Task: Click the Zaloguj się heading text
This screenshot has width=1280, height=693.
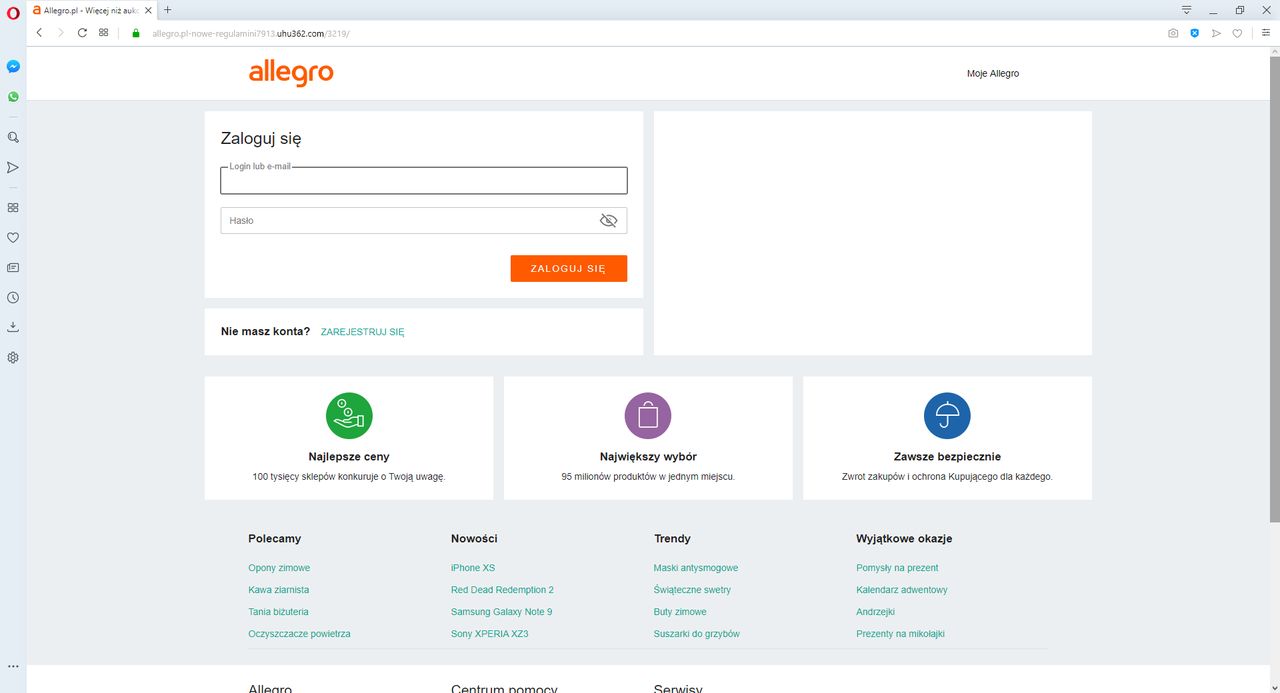Action: (261, 139)
